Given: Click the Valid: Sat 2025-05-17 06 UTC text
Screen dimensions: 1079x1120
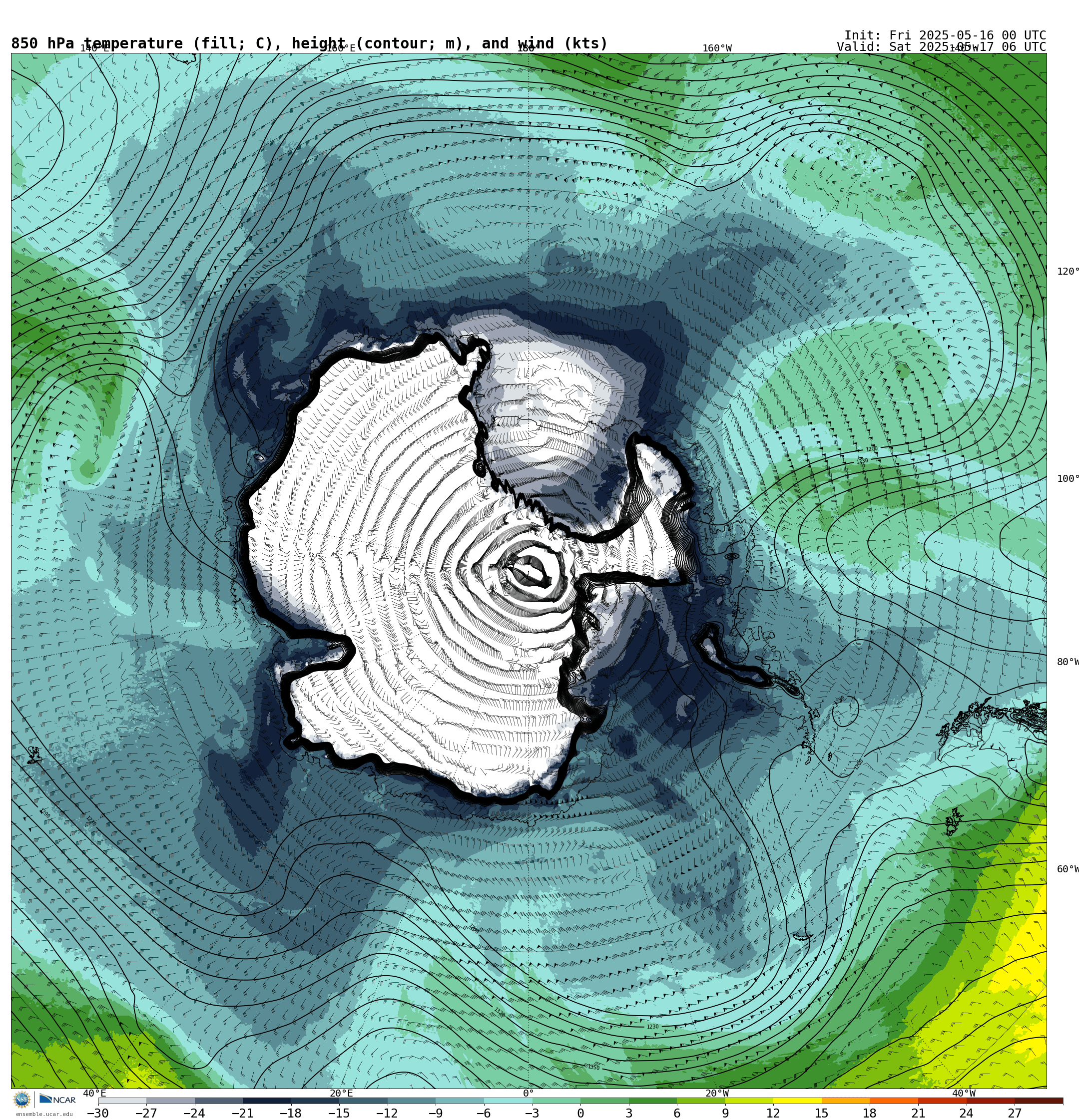Looking at the screenshot, I should pyautogui.click(x=941, y=47).
